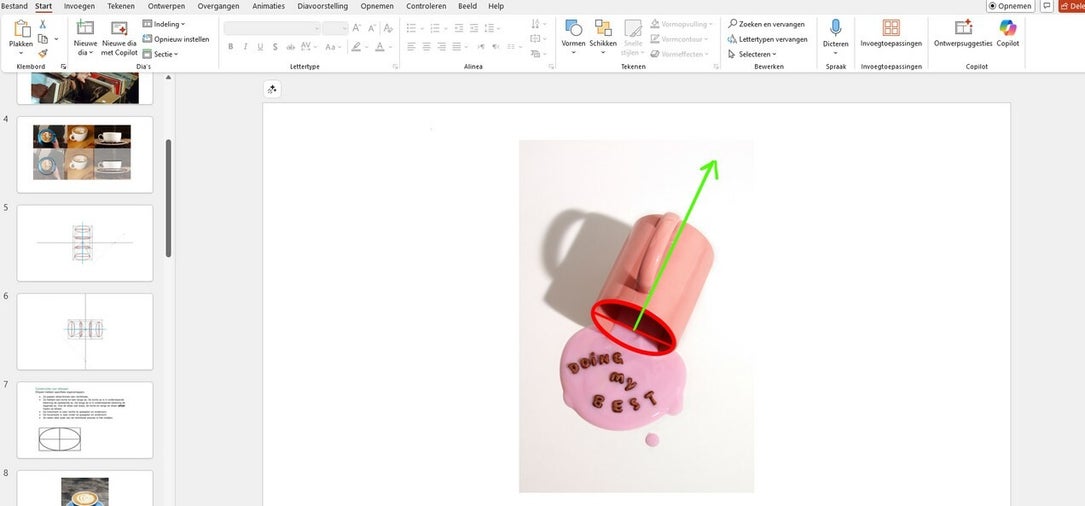Decrease the list indent level
The image size is (1085, 506).
click(x=459, y=28)
